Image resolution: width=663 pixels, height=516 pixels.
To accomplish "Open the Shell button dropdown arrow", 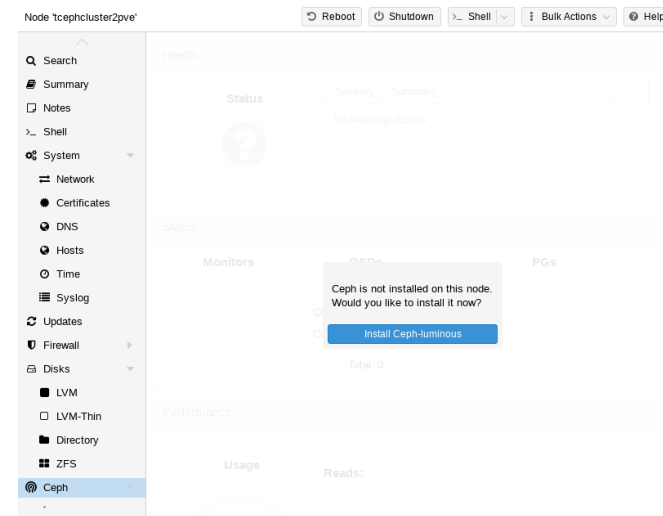I will tap(504, 17).
